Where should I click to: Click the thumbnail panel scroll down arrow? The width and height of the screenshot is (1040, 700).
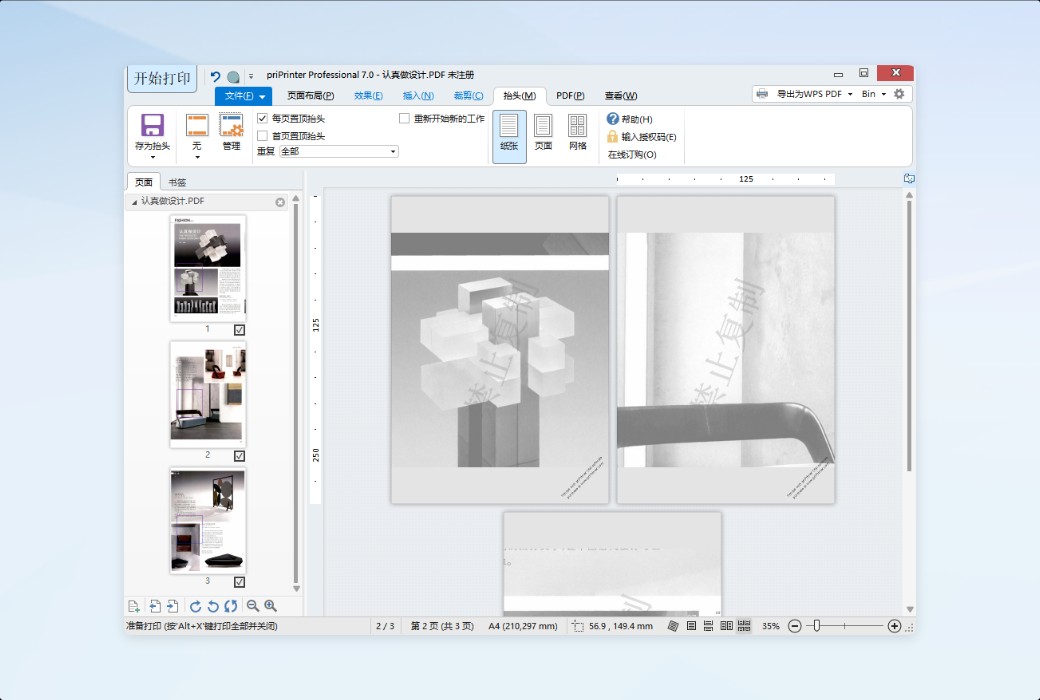[296, 589]
